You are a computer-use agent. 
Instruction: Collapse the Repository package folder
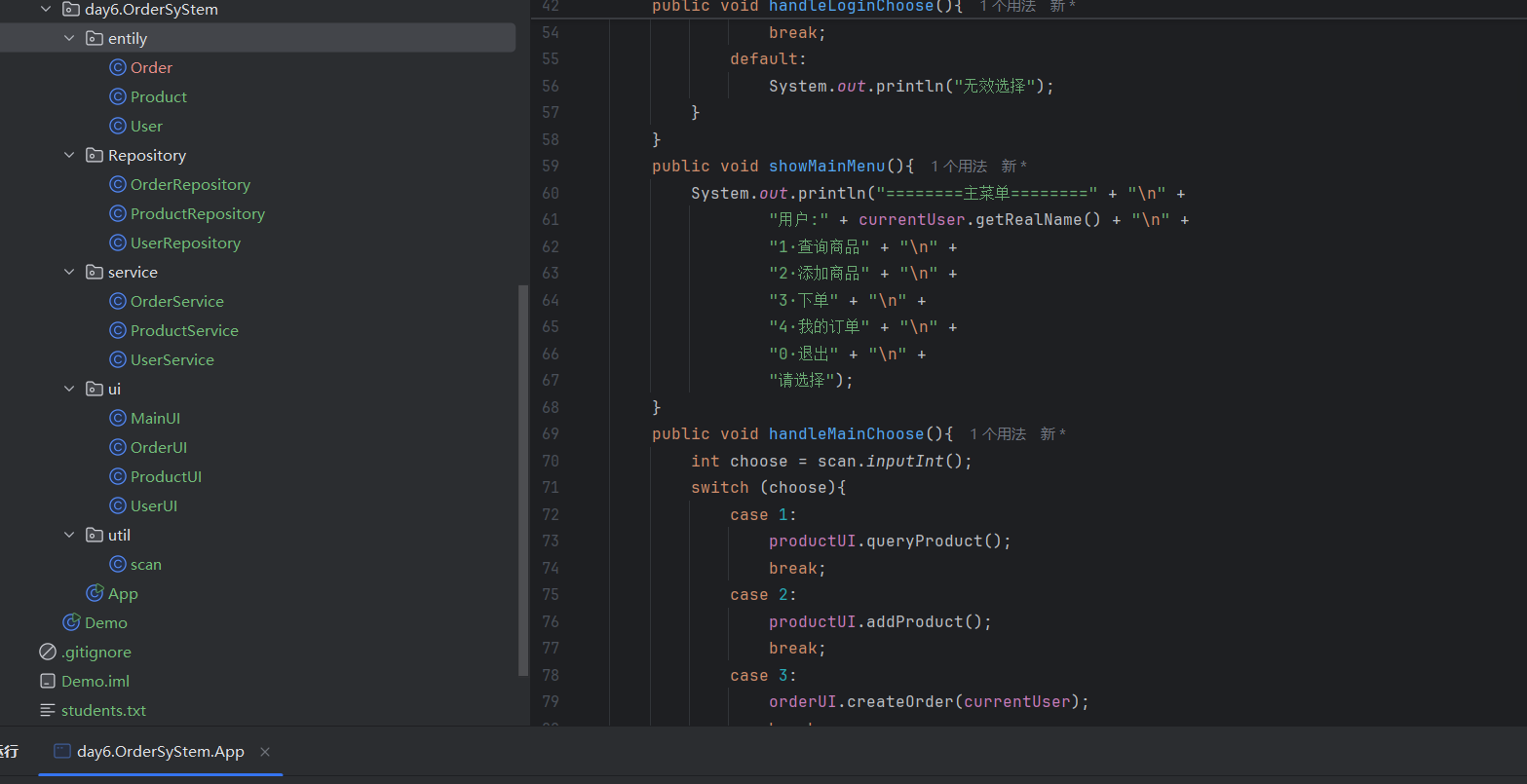tap(69, 156)
